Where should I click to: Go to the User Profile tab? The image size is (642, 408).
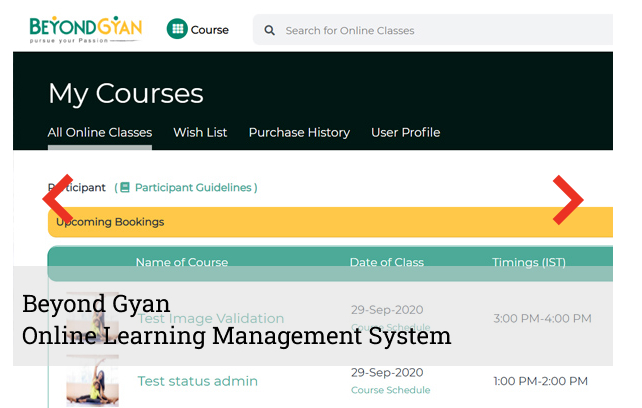click(x=405, y=132)
